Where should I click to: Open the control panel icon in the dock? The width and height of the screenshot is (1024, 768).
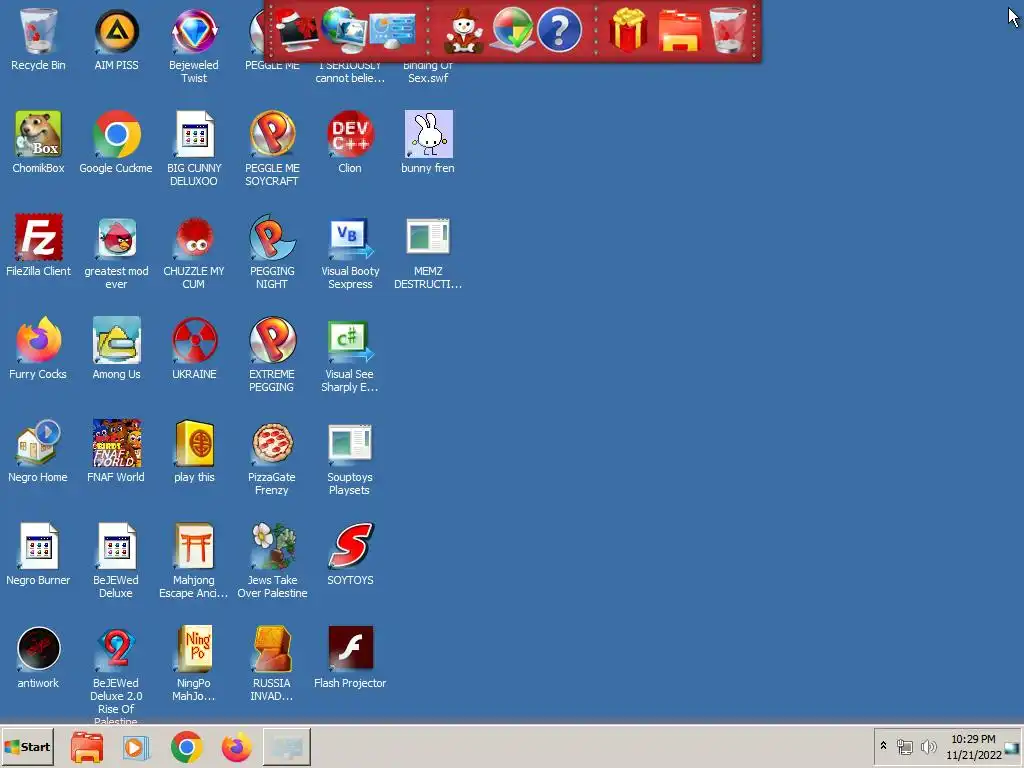tap(391, 31)
